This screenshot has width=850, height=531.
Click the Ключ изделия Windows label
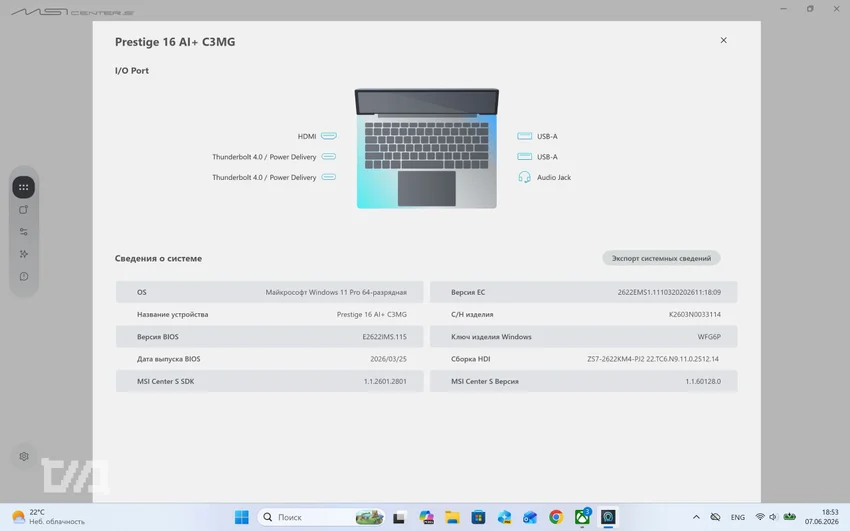coord(491,336)
